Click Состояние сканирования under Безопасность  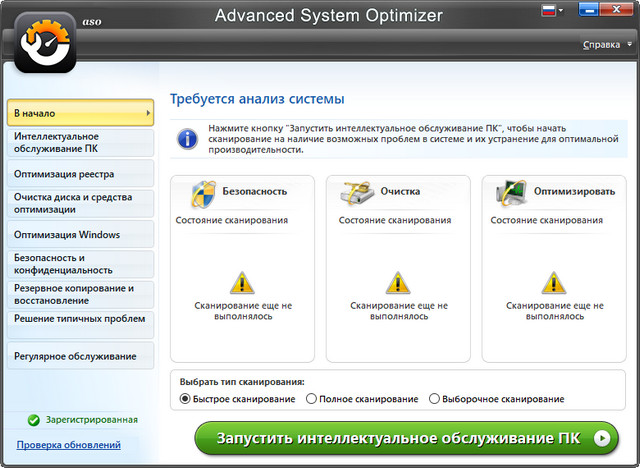point(232,220)
